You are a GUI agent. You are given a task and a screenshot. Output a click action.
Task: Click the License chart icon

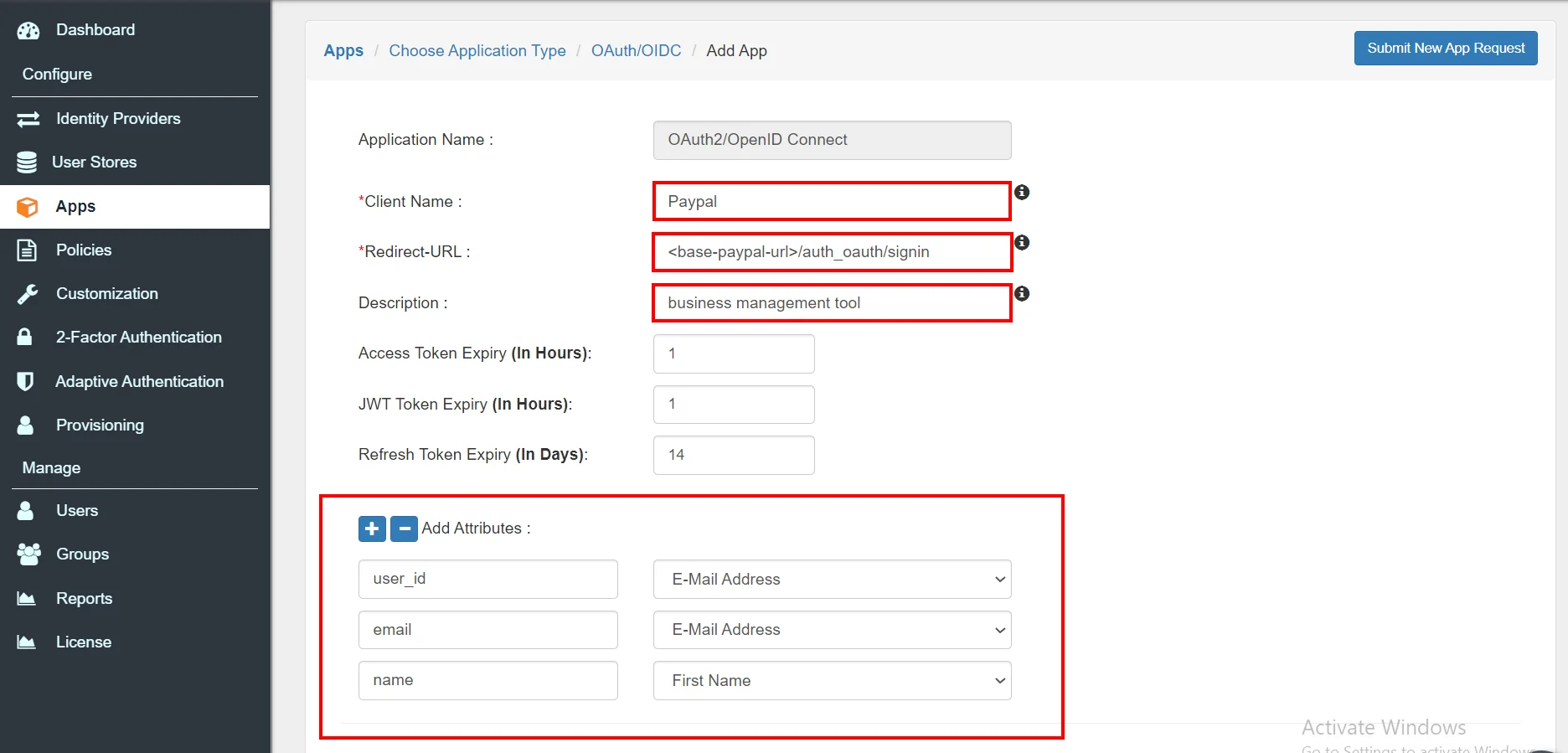(x=27, y=642)
